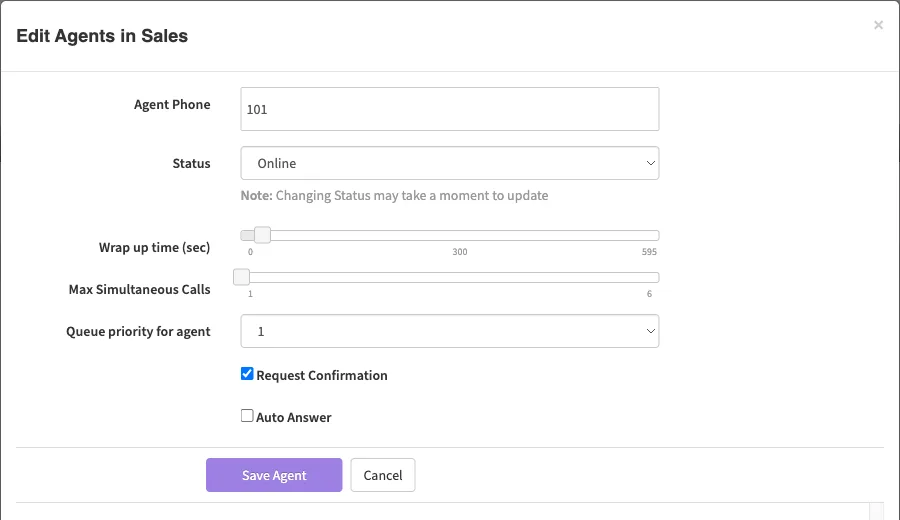
Task: Click the Save Agent button
Action: click(274, 475)
